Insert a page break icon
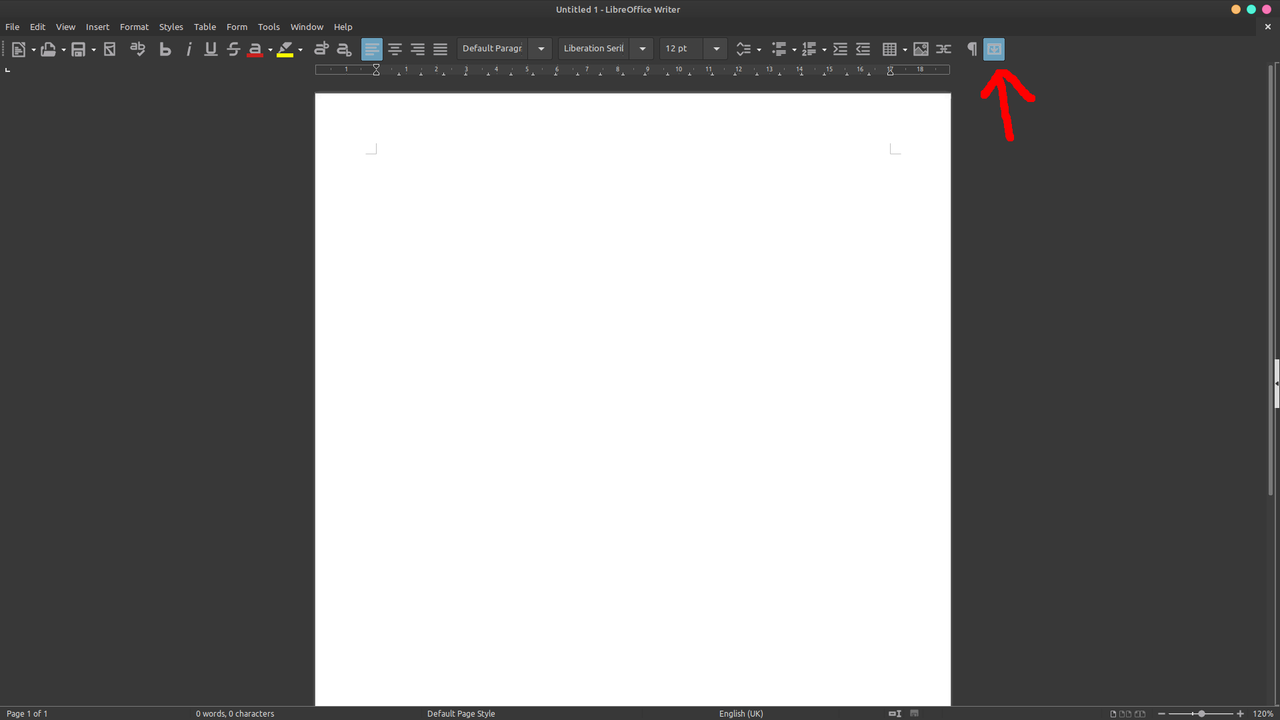 (x=943, y=49)
